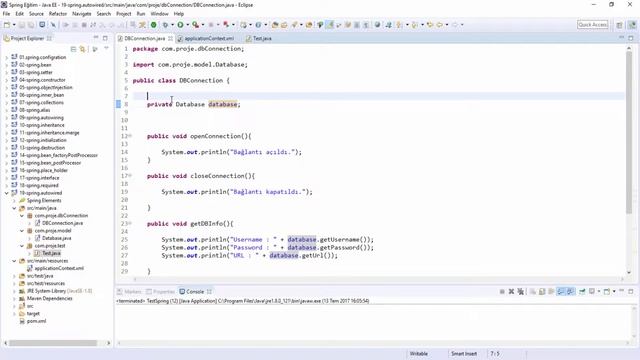This screenshot has width=640, height=360.
Task: Fold the closeConnection method at line 17
Action: click(130, 176)
